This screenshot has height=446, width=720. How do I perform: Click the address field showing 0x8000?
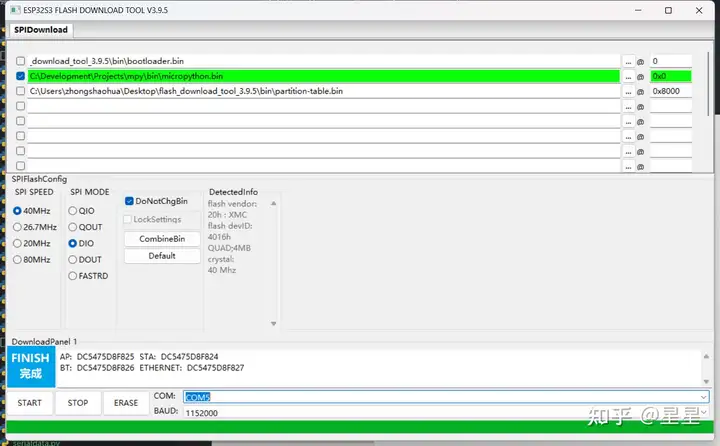(671, 91)
